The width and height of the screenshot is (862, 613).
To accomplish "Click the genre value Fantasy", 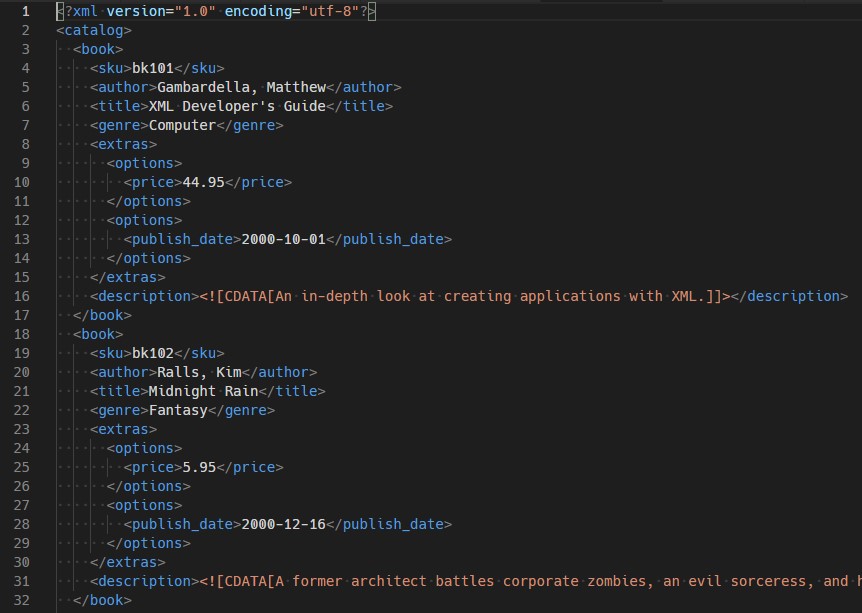I will 178,410.
